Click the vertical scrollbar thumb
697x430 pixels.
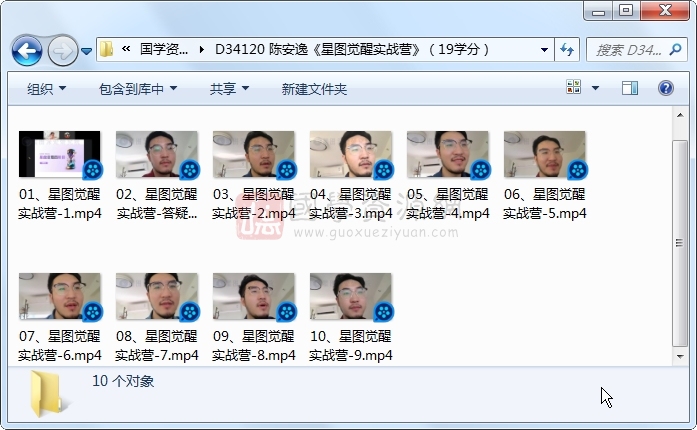[x=680, y=243]
